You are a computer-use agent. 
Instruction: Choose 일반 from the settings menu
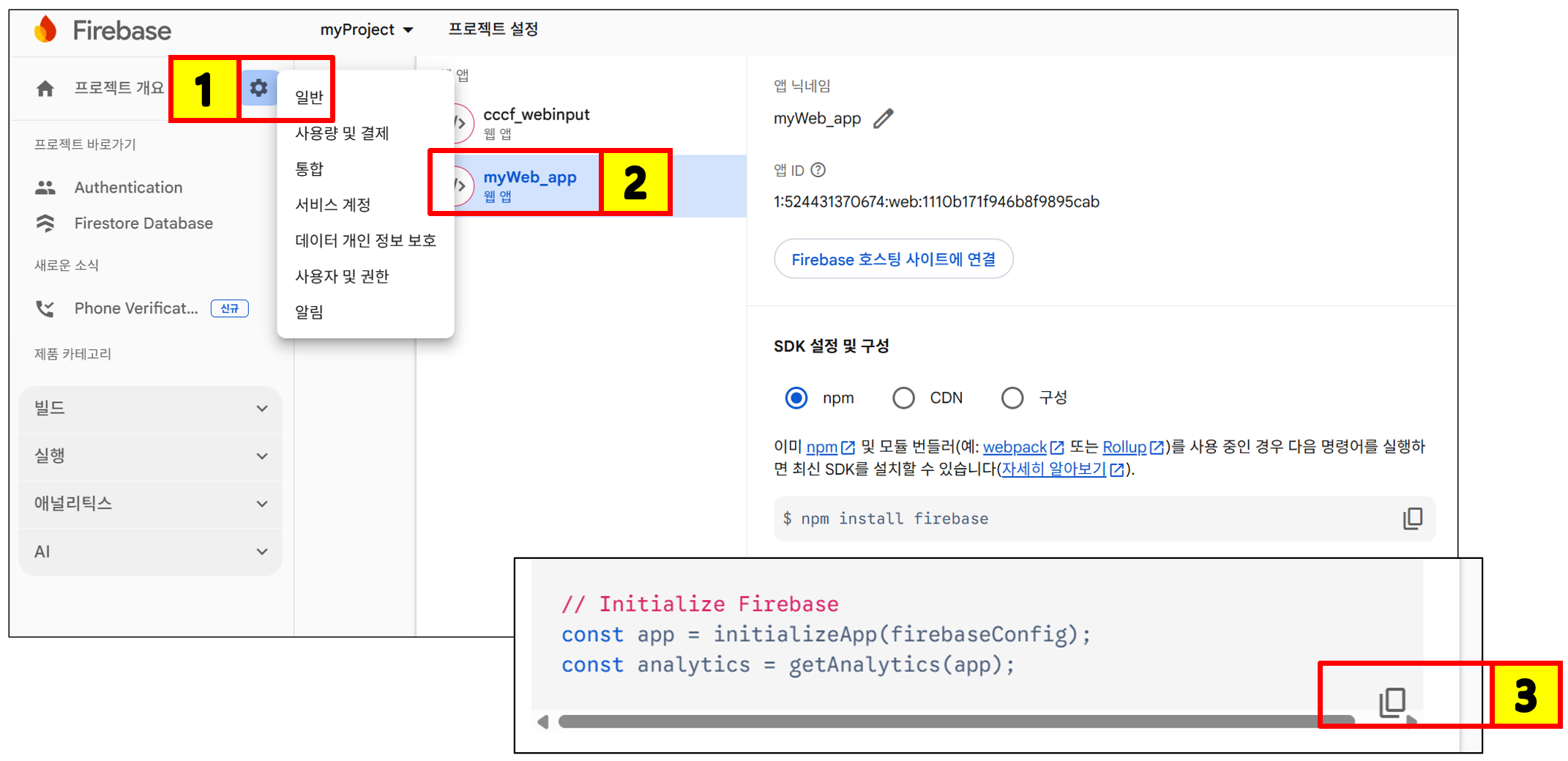[309, 97]
